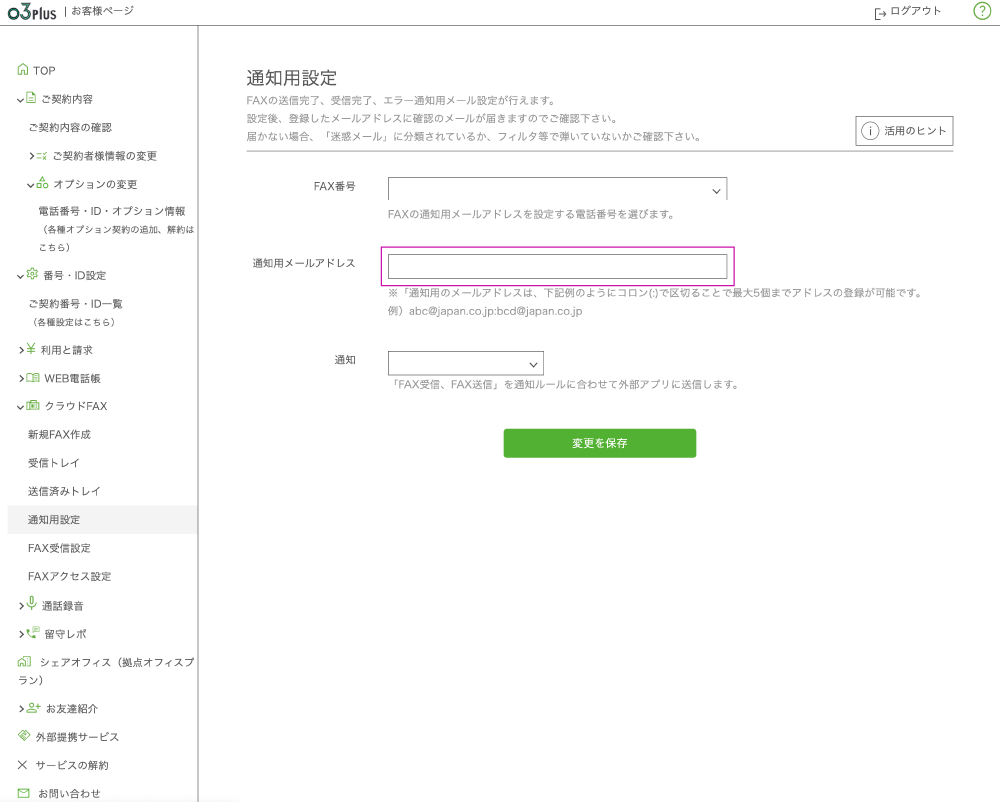Expand the お友達紹介 chevron
The height and width of the screenshot is (802, 1000).
tap(22, 709)
